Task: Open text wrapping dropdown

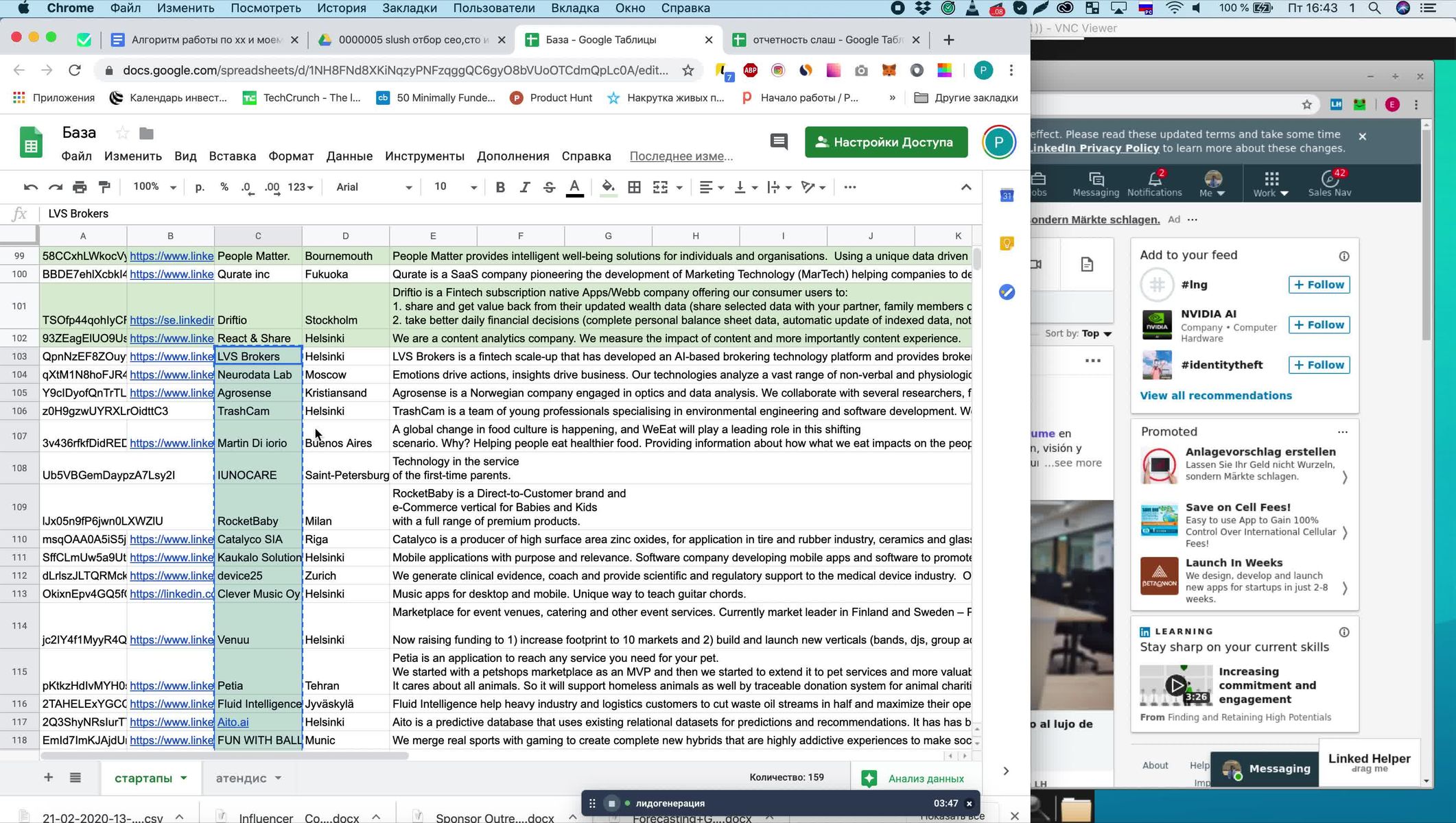Action: pos(779,187)
